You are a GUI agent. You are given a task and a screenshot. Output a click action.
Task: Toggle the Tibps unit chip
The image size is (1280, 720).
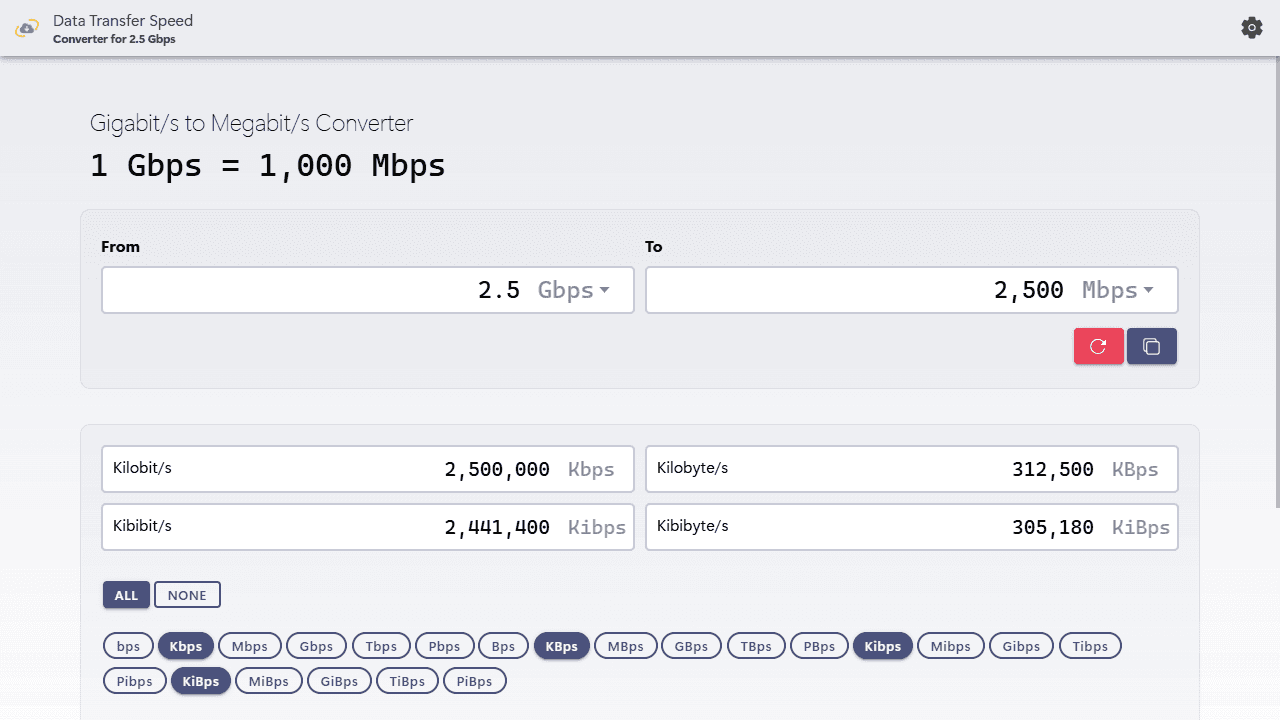coord(1090,646)
